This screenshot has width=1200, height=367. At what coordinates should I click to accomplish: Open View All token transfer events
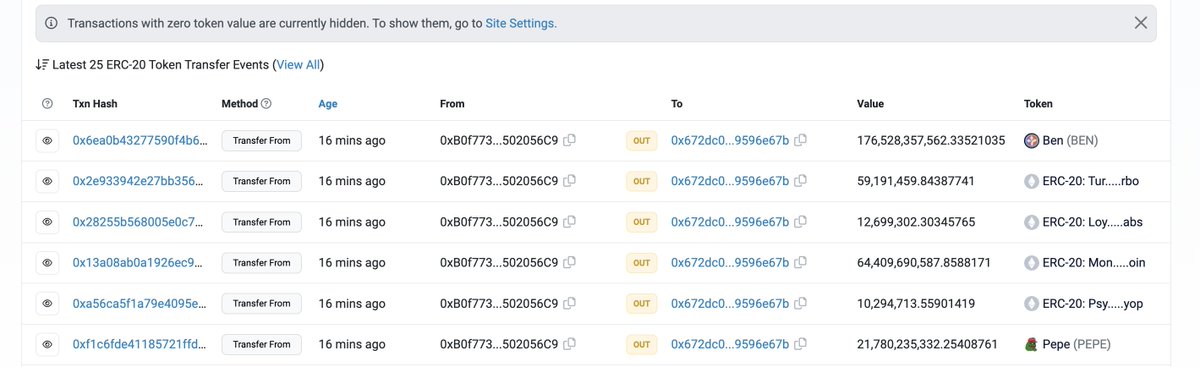[x=298, y=65]
